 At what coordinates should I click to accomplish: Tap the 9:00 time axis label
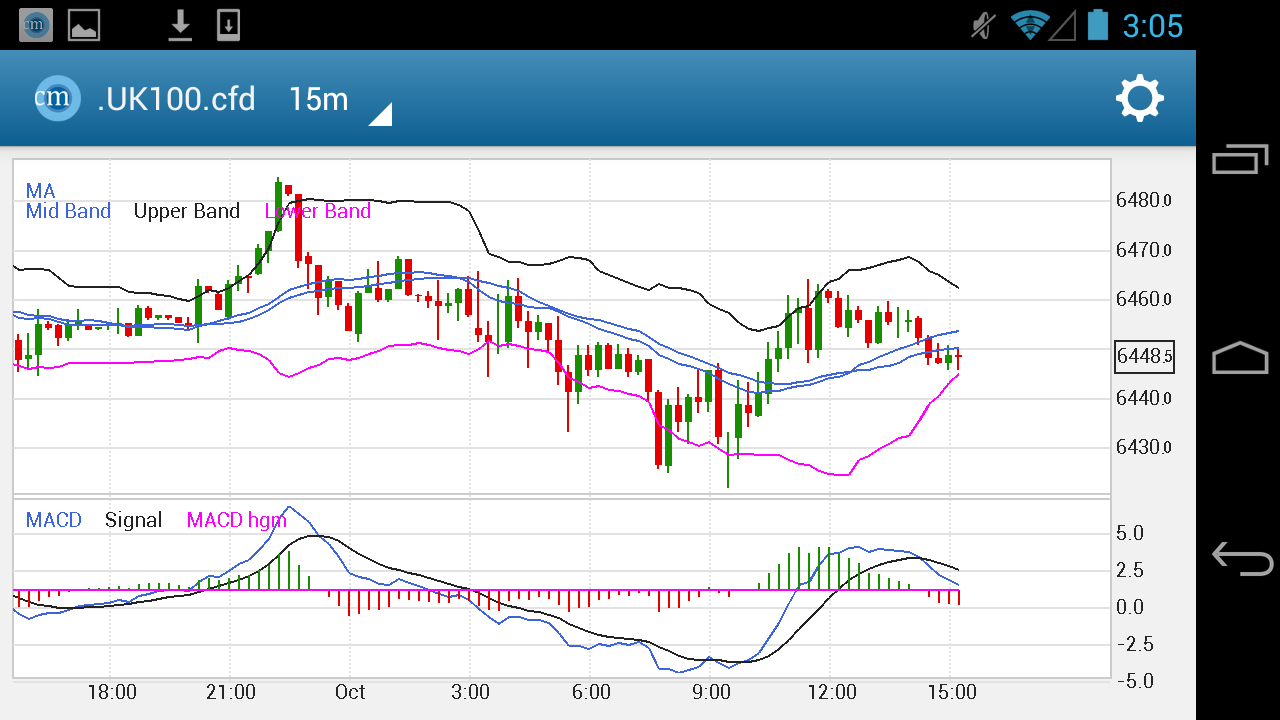point(711,692)
